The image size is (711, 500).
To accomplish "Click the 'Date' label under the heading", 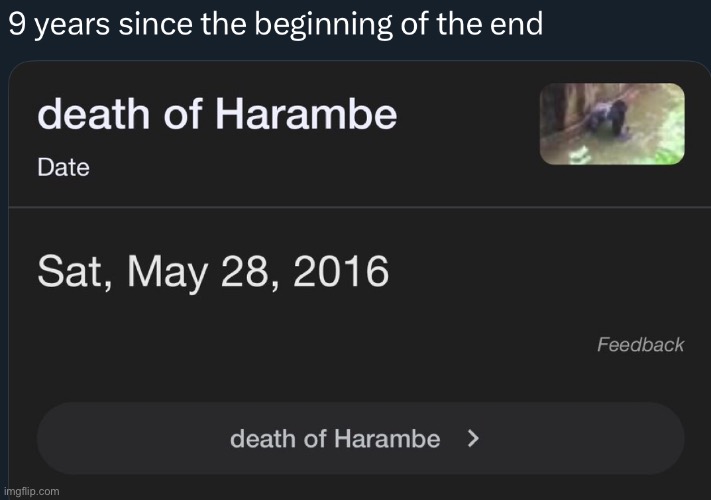I will click(63, 167).
